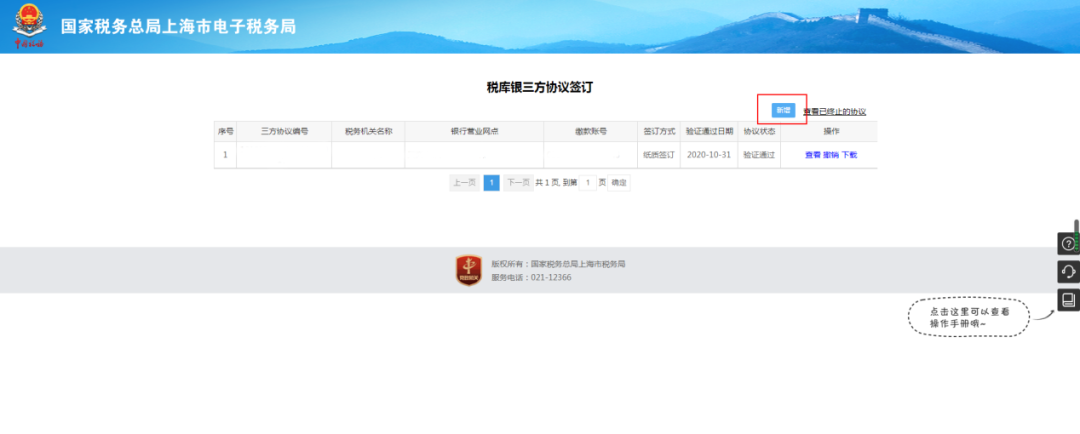Click the red tax shield footer logo

469,270
